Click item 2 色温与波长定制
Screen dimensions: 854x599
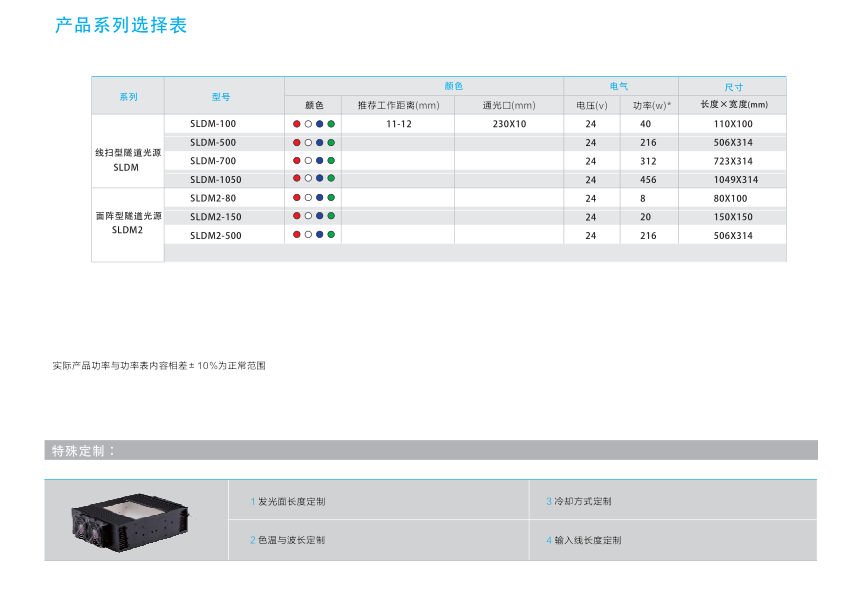click(x=288, y=540)
